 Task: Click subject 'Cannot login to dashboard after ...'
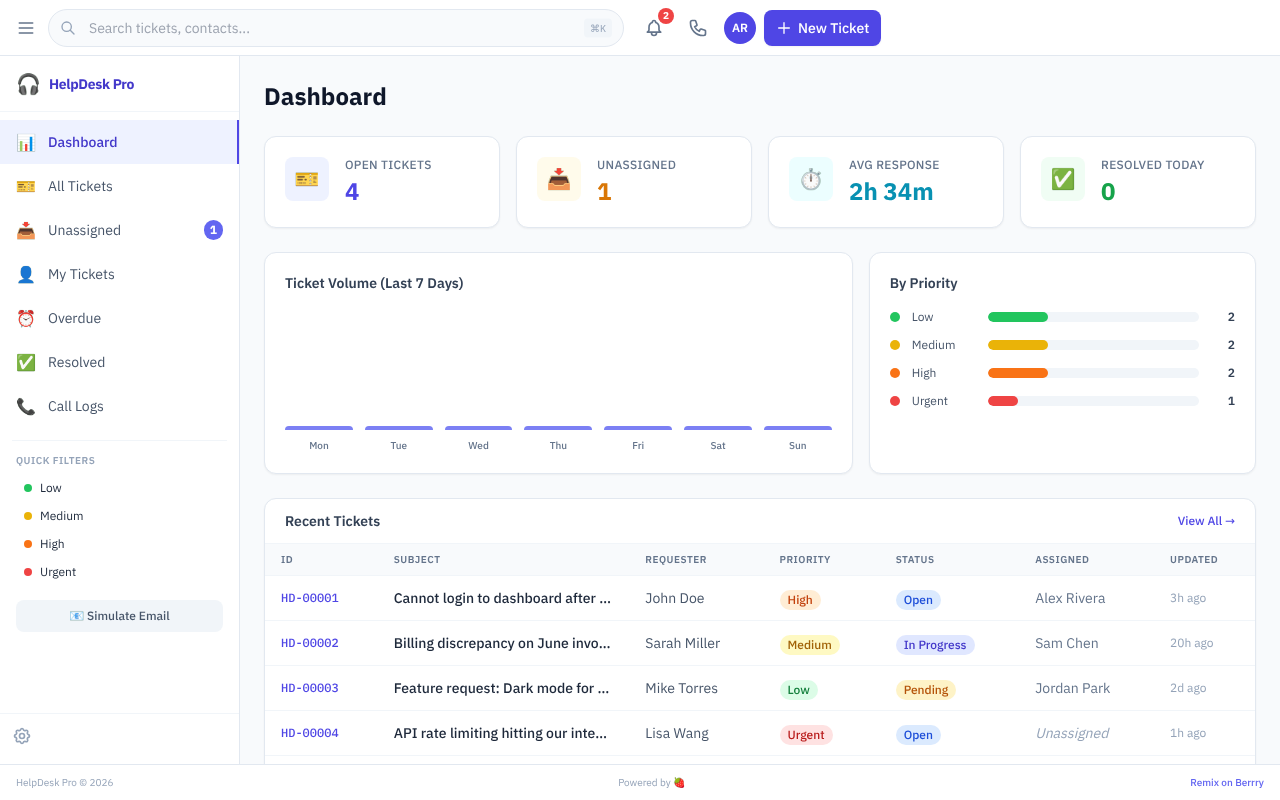[502, 598]
